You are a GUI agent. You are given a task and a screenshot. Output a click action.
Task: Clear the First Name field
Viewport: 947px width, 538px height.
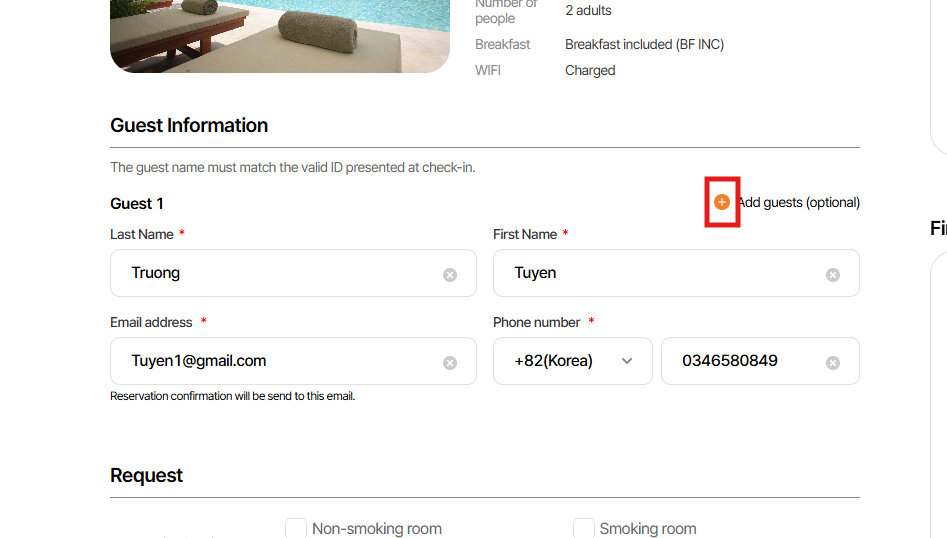pos(833,274)
